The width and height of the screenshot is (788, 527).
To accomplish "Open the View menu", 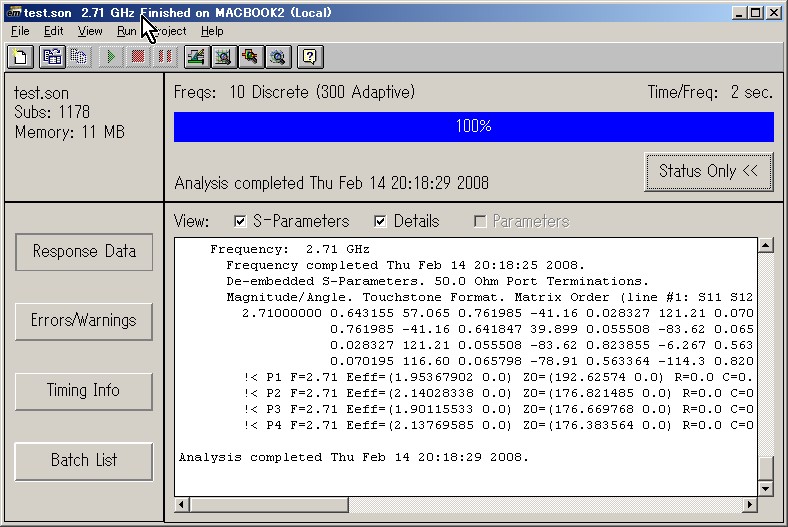I will pyautogui.click(x=90, y=31).
